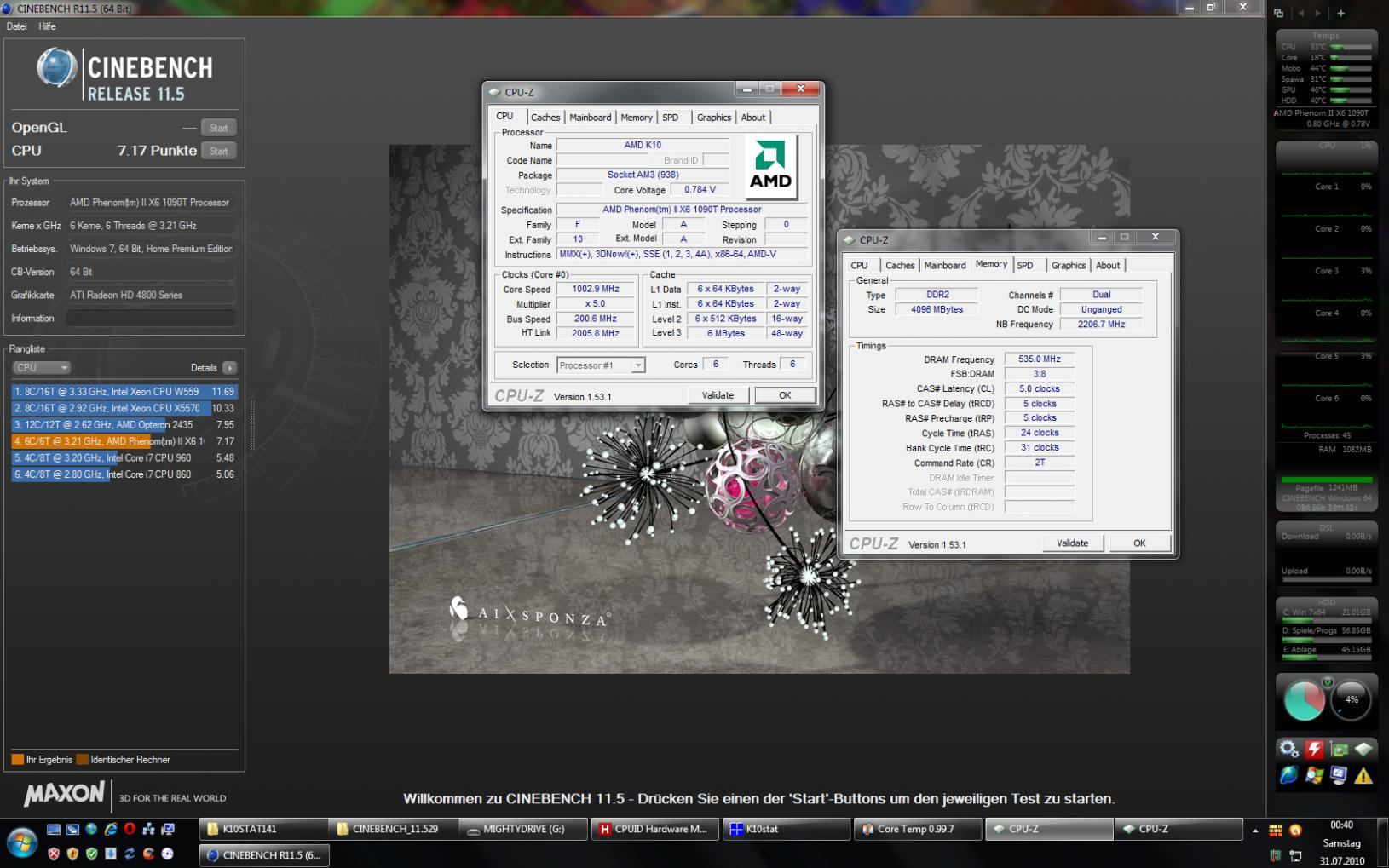Click the Identischer Rechner legend swatch
The width and height of the screenshot is (1389, 868).
[x=82, y=760]
